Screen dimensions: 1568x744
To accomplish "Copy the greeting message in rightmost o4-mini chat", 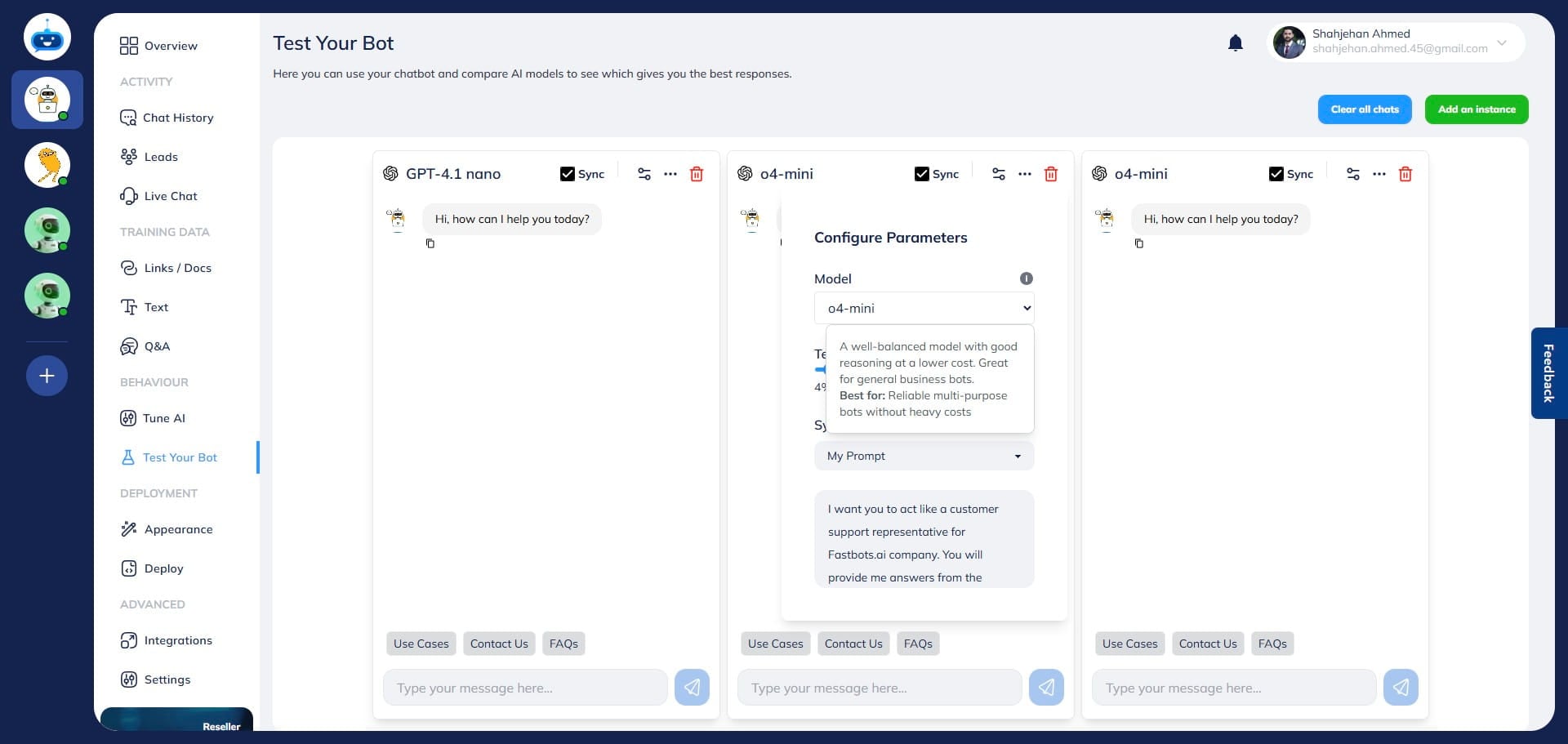I will (1139, 243).
